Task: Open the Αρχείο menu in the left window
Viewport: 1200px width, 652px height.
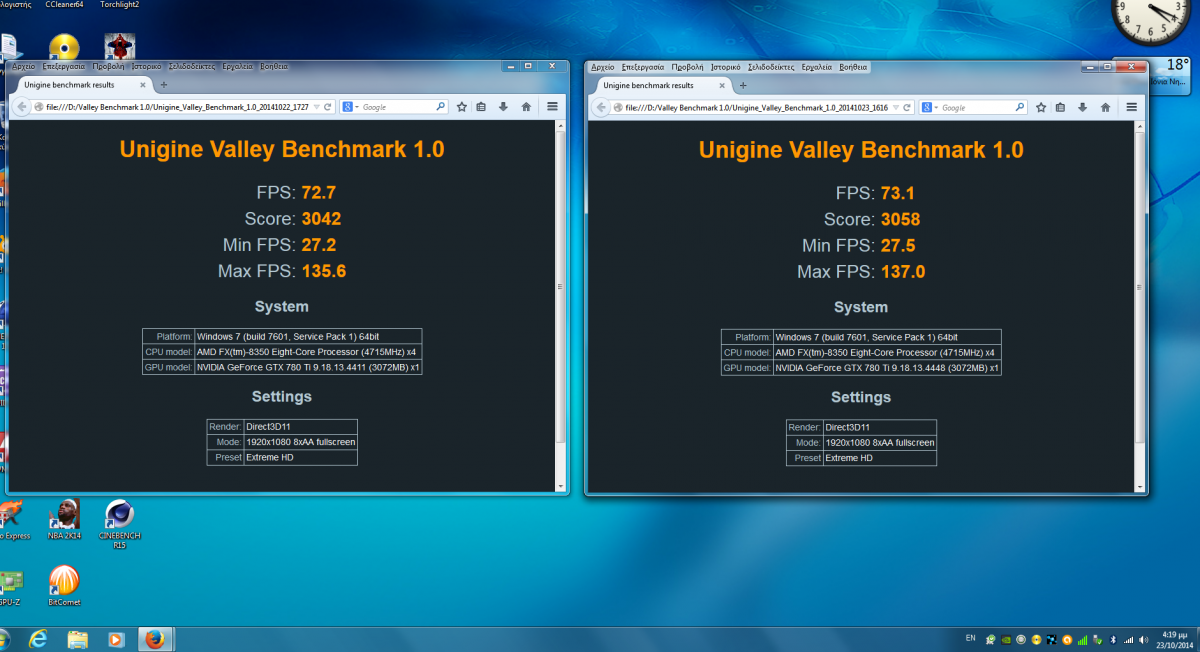Action: click(23, 66)
